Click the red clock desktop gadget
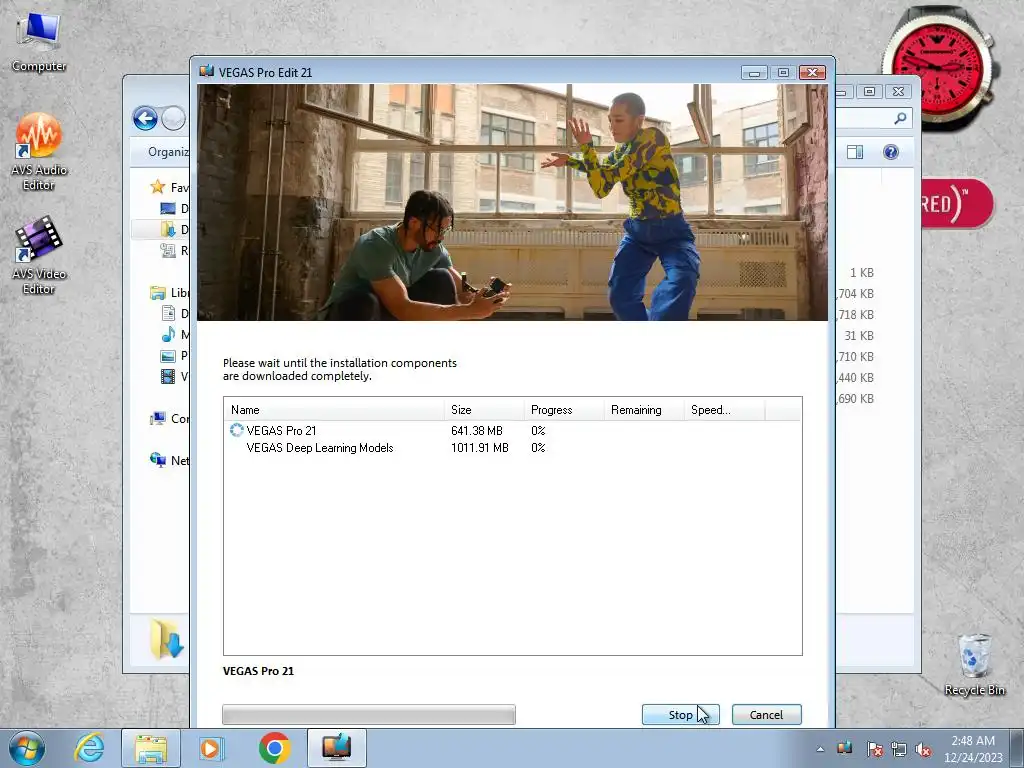The image size is (1024, 768). pos(936,67)
